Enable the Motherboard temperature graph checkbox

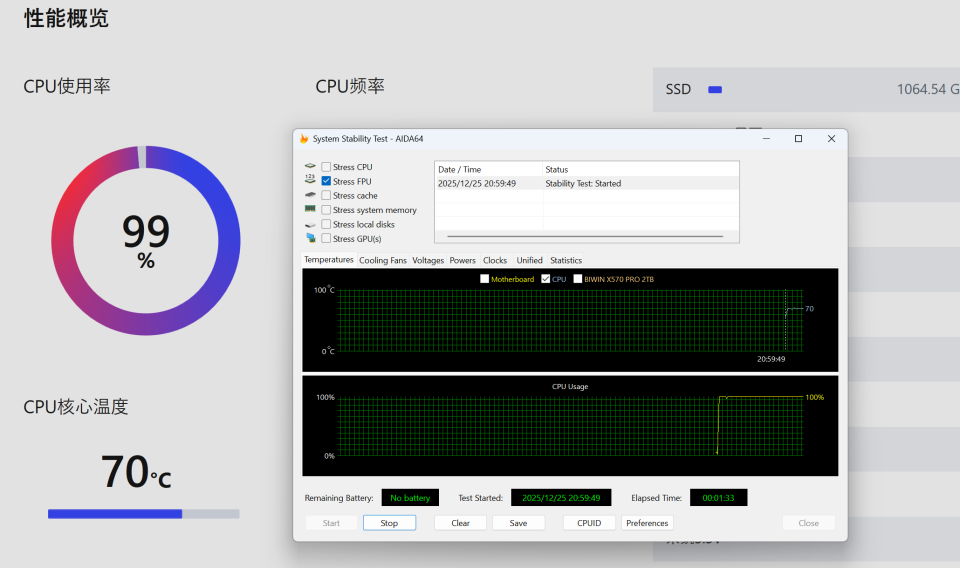pos(485,279)
